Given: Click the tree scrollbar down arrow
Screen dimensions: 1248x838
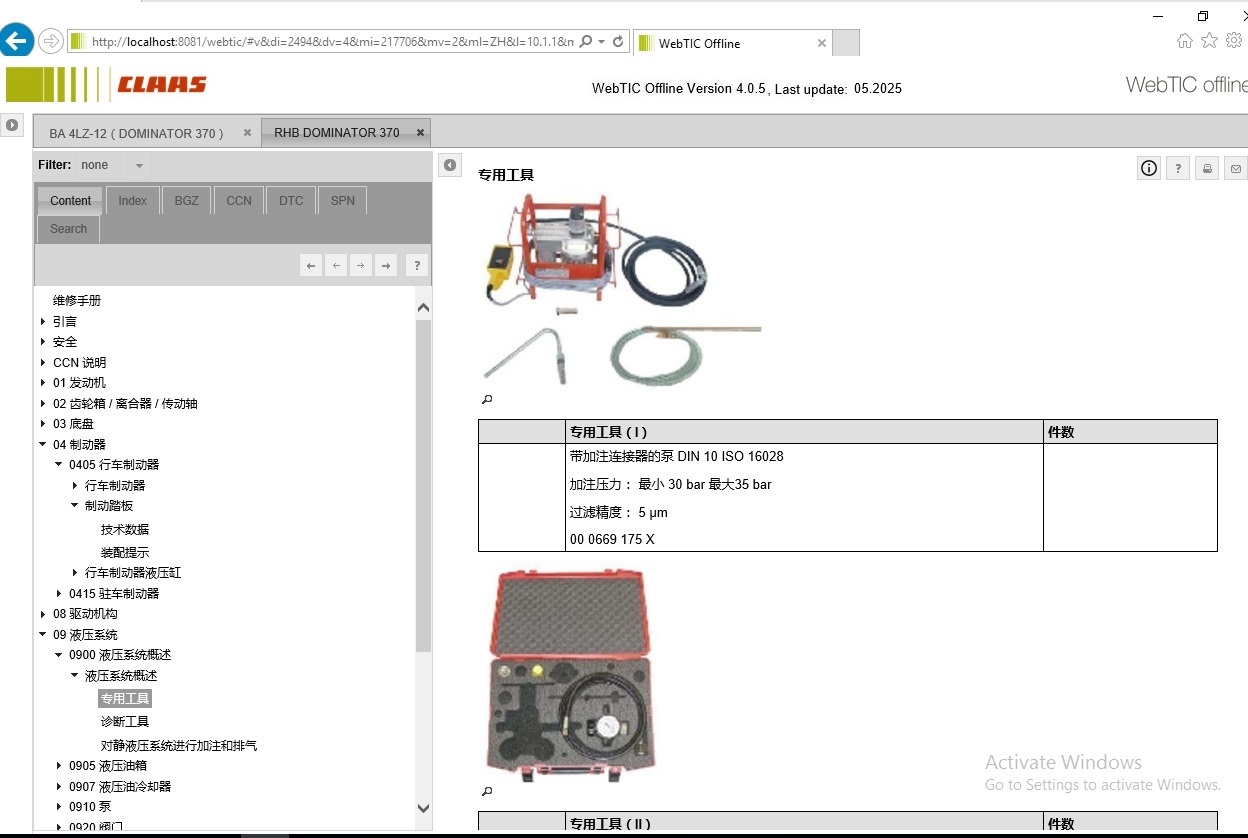Looking at the screenshot, I should click(423, 808).
